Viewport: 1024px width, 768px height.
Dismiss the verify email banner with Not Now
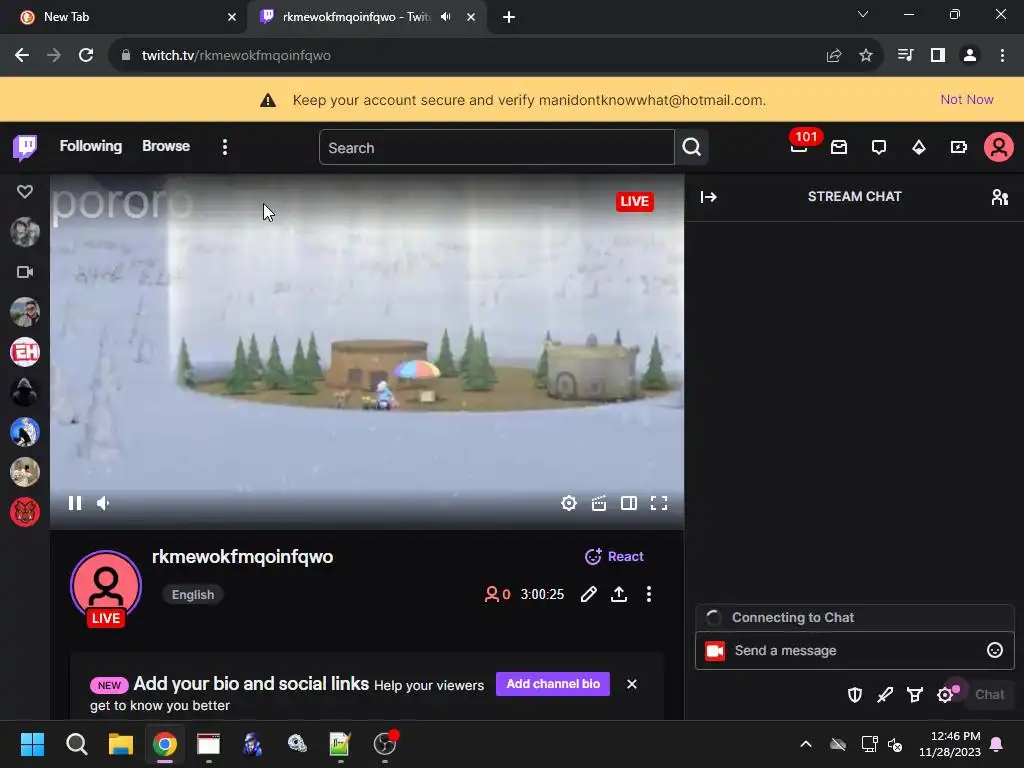[967, 99]
